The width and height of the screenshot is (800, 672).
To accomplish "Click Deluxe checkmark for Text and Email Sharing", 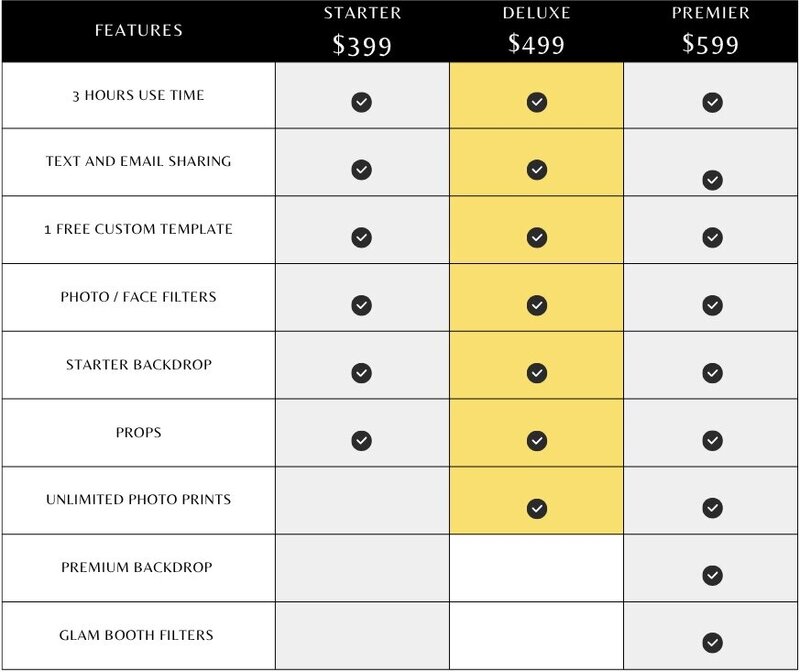I will 537,169.
